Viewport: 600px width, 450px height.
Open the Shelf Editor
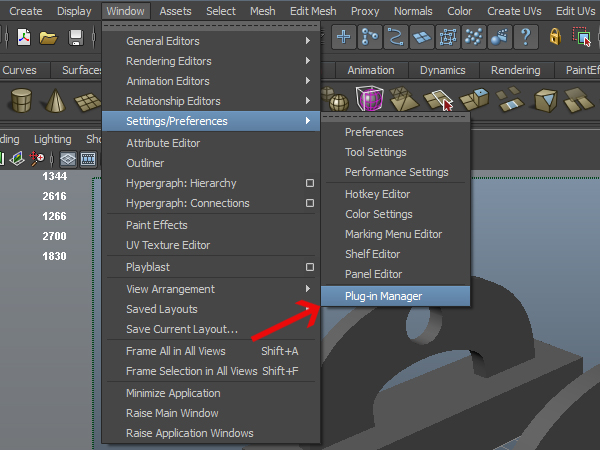[395, 254]
